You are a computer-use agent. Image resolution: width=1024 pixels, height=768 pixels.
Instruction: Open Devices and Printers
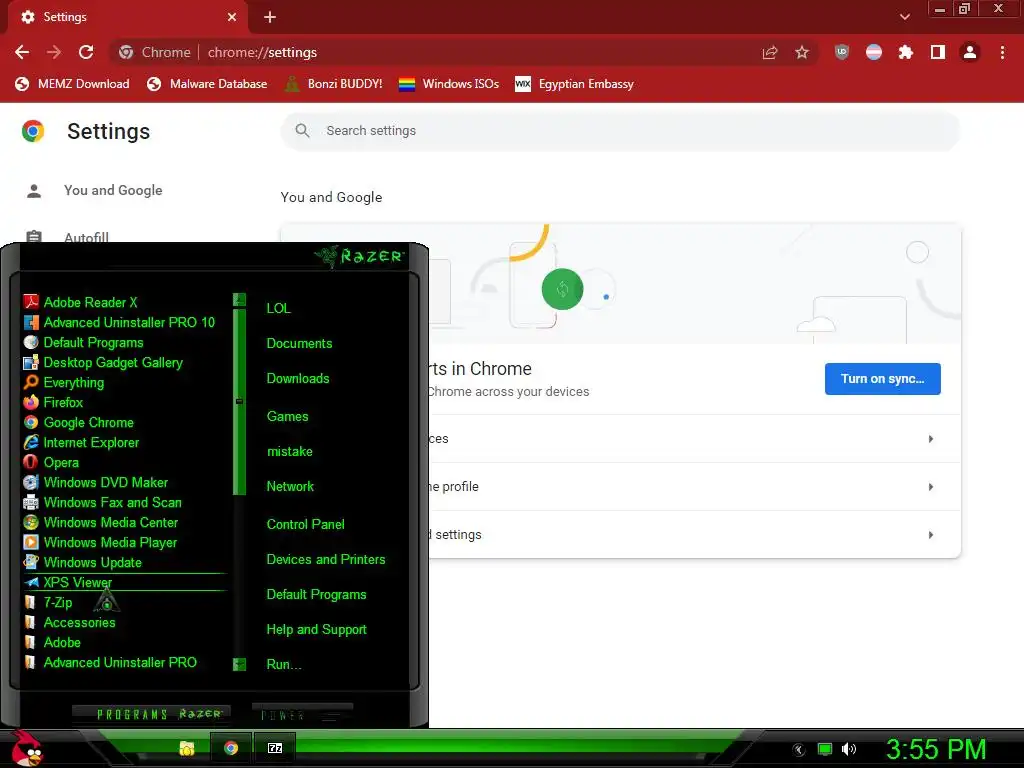pos(326,560)
